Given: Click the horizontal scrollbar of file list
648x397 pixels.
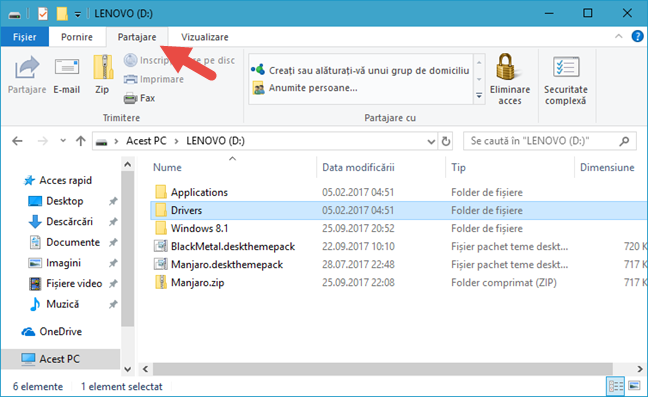Looking at the screenshot, I should [x=383, y=368].
